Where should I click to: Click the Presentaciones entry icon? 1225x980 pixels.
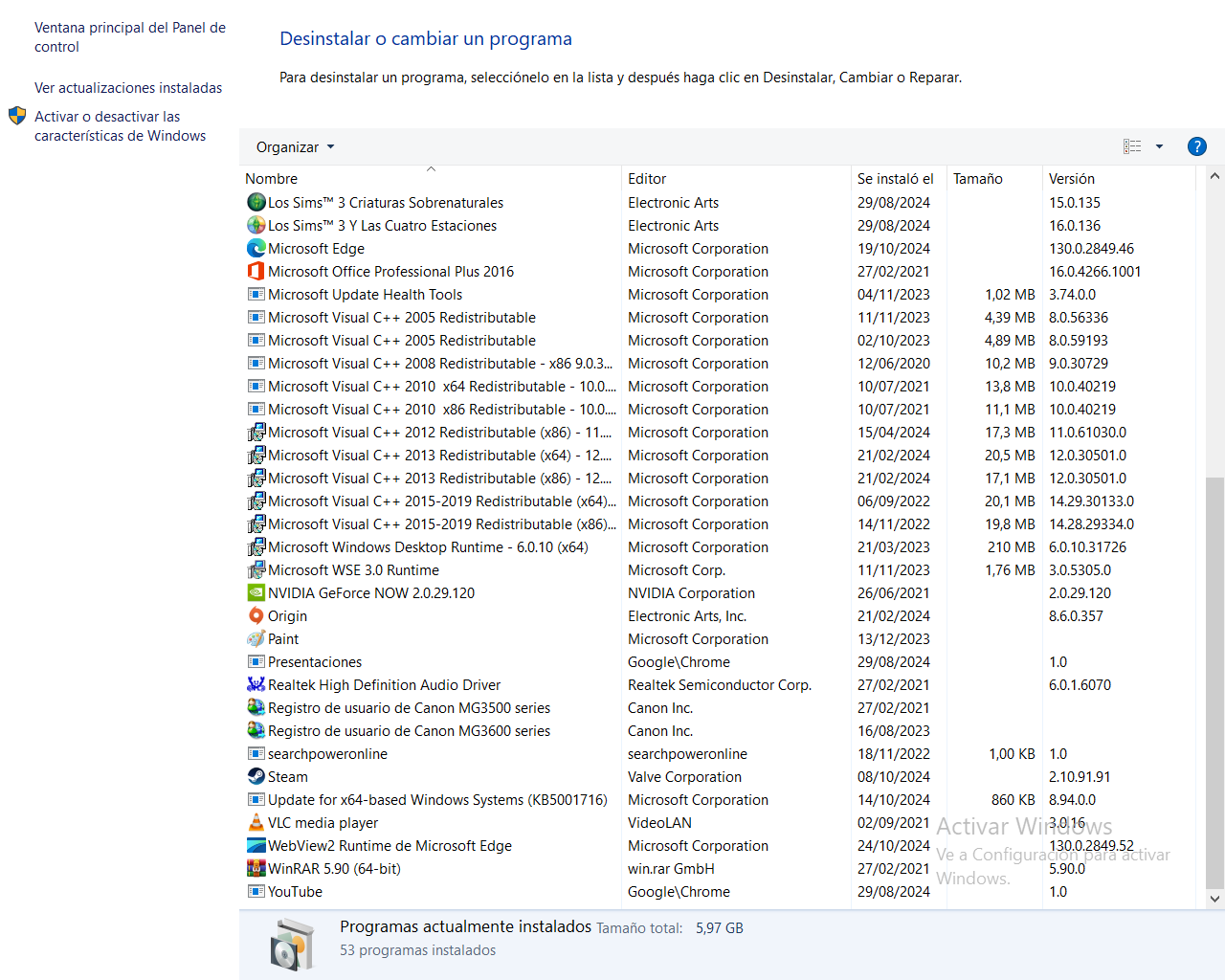pos(256,661)
